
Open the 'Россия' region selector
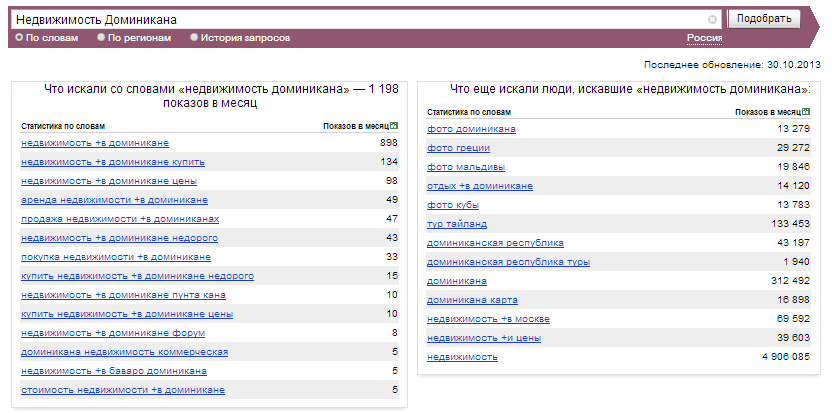(x=704, y=38)
